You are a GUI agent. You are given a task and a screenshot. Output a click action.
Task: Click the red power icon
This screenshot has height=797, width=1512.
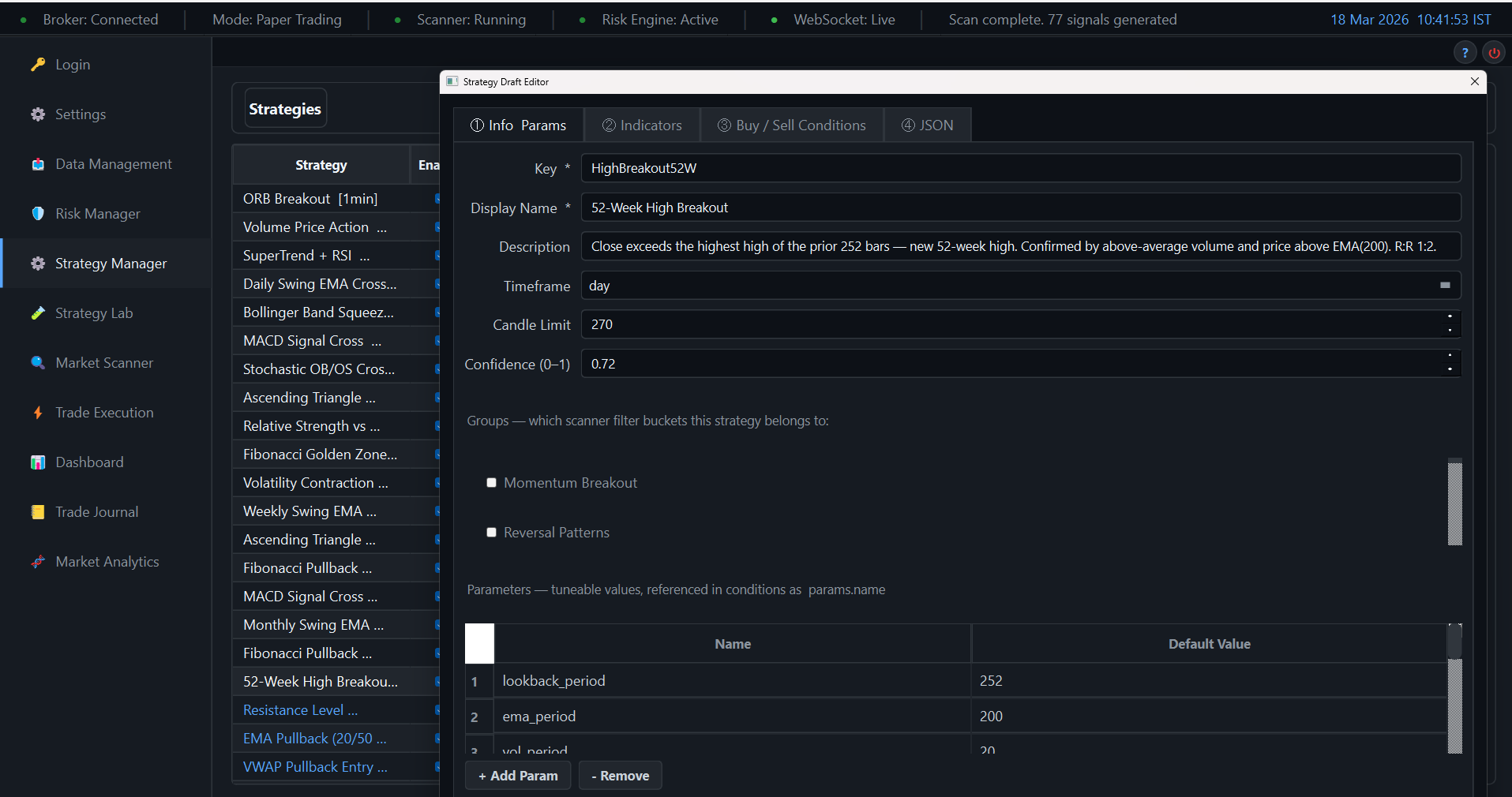point(1494,53)
